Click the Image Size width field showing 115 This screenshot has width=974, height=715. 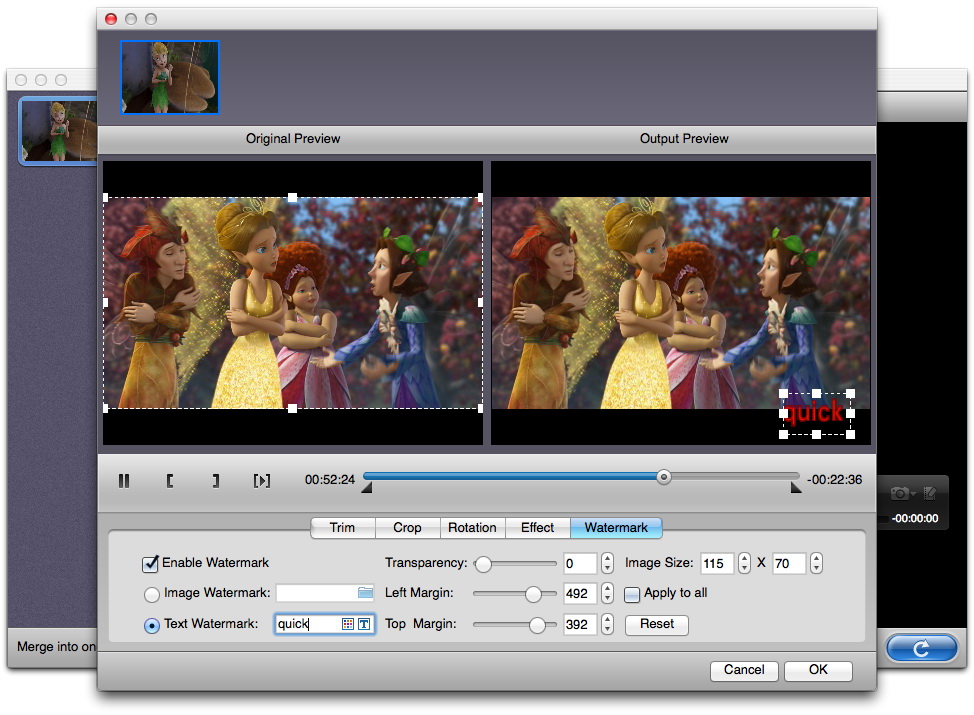[717, 563]
